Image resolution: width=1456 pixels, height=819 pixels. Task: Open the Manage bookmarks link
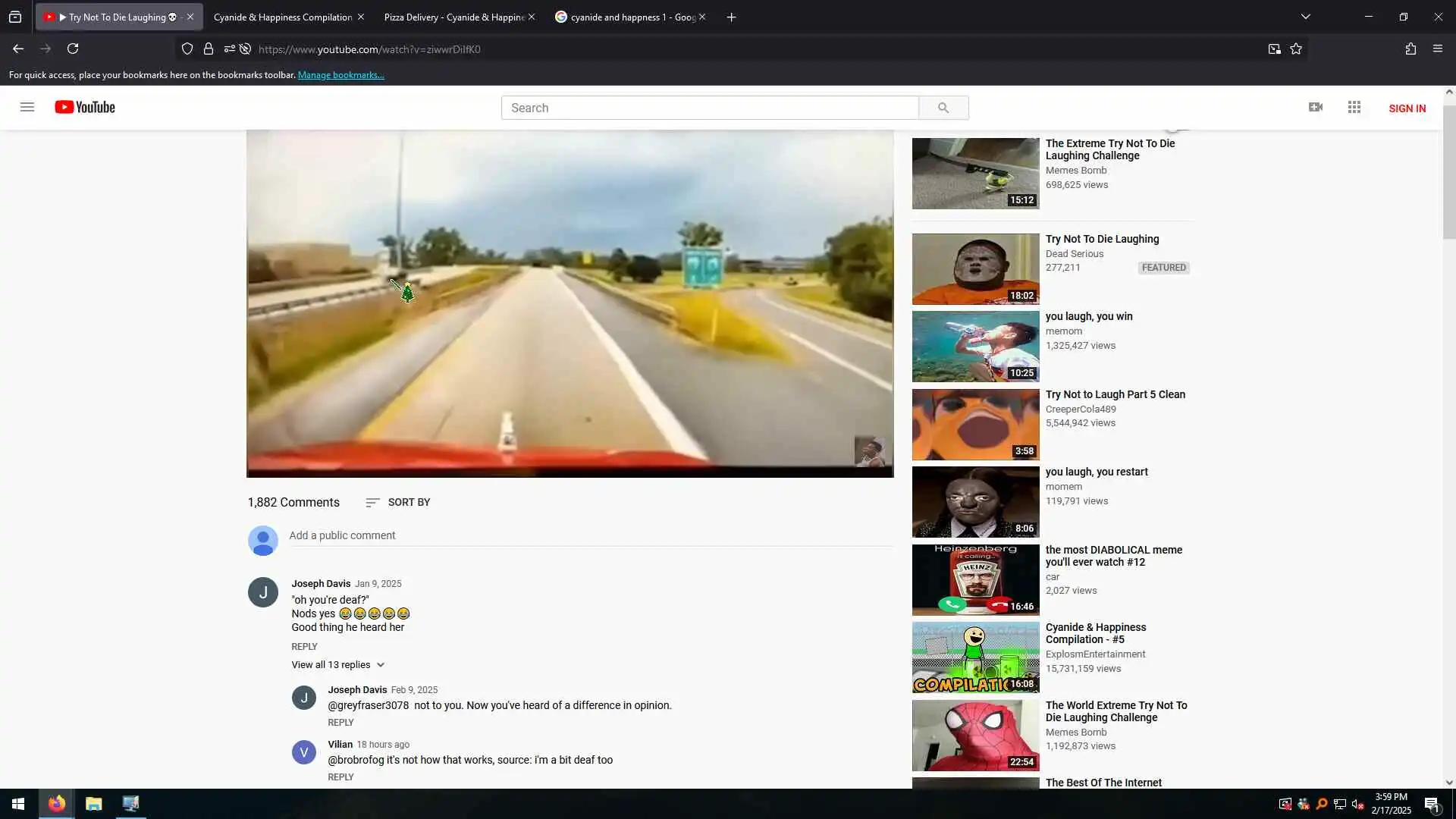point(340,75)
